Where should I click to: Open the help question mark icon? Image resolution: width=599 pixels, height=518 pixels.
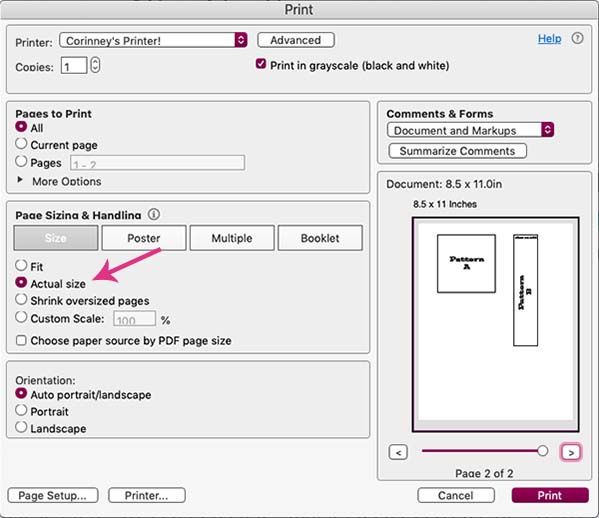pos(577,38)
